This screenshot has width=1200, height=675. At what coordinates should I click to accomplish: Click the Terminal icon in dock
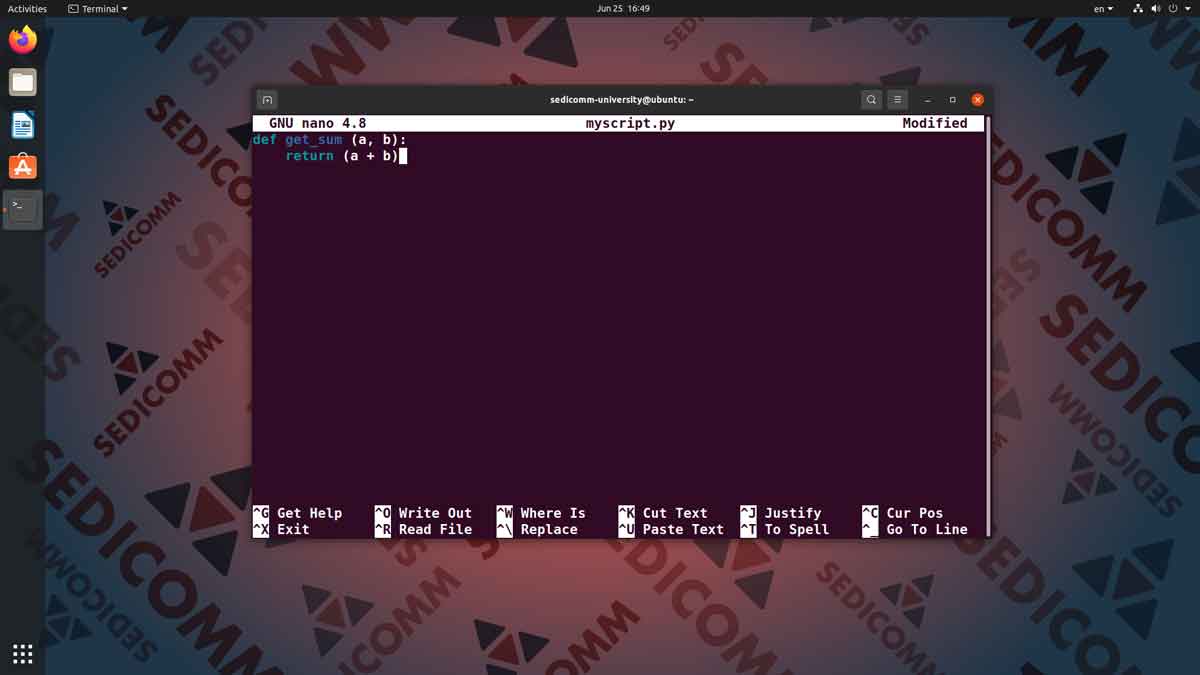coord(23,209)
